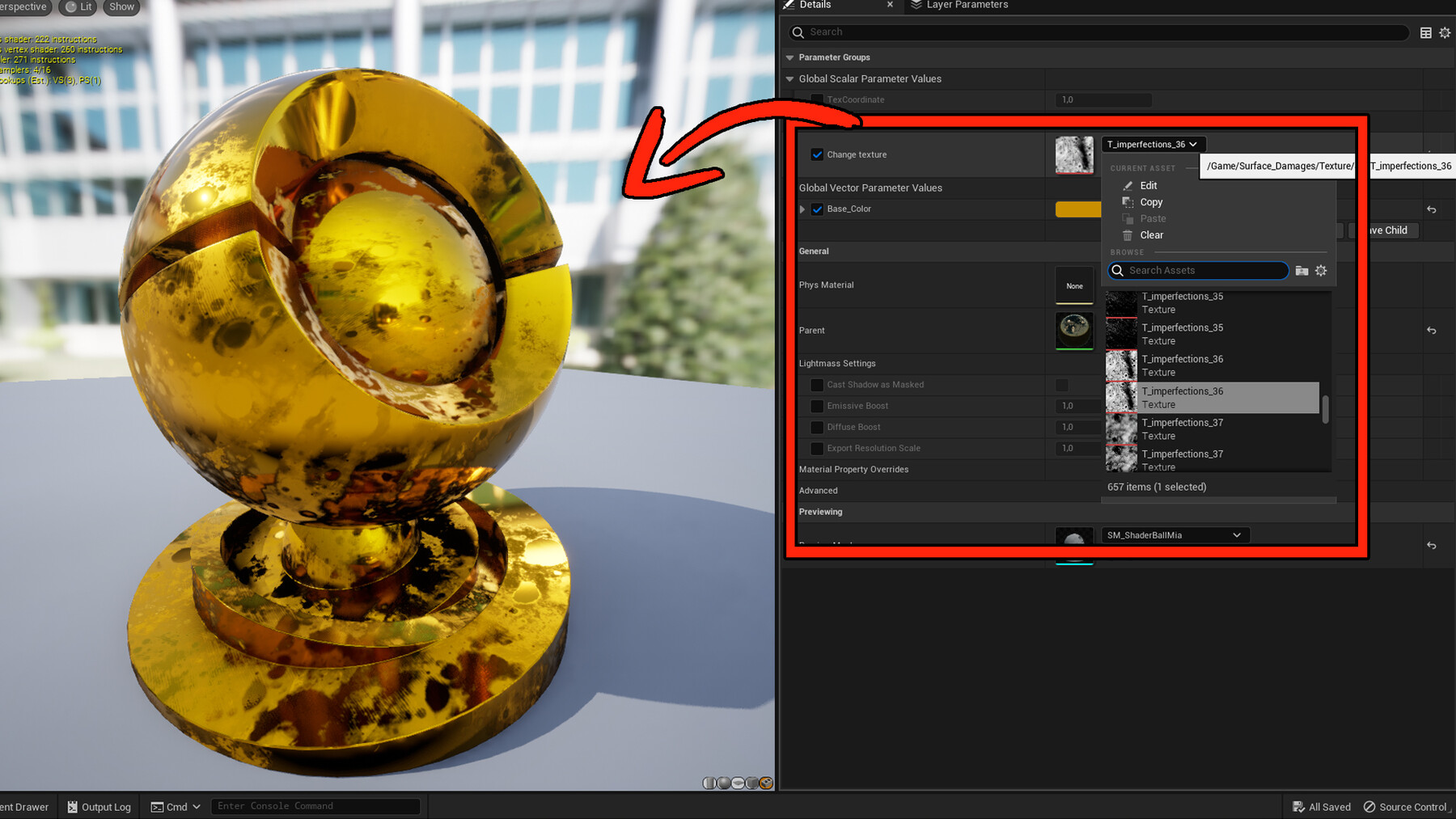Click the Export Resolution Scale value field
This screenshot has height=819, width=1456.
[1078, 448]
